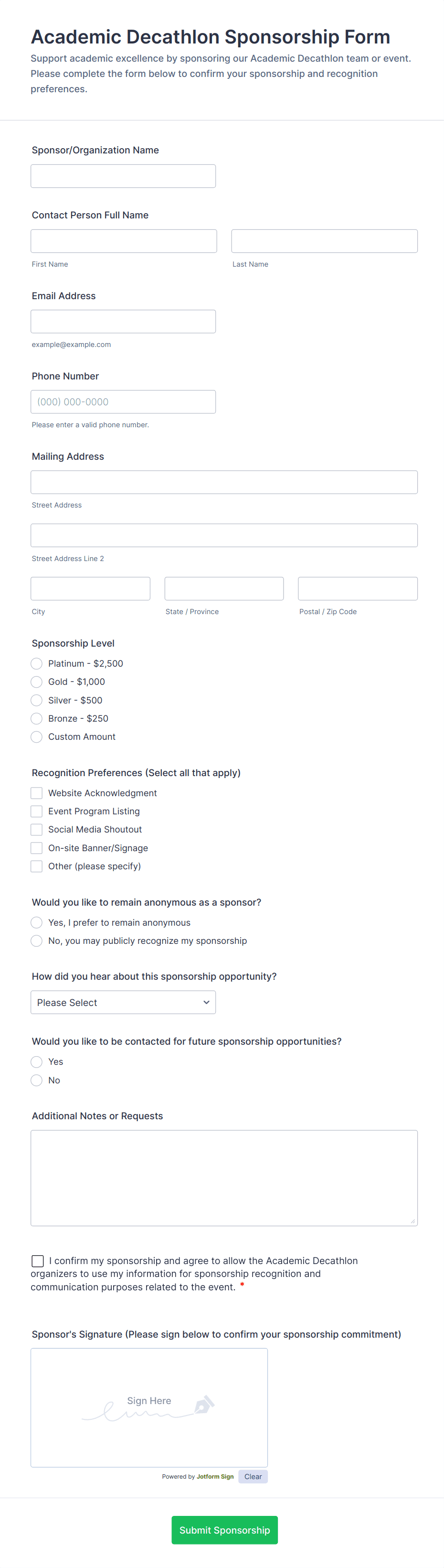Click the Phone Number input field
The image size is (444, 1568).
[x=123, y=401]
